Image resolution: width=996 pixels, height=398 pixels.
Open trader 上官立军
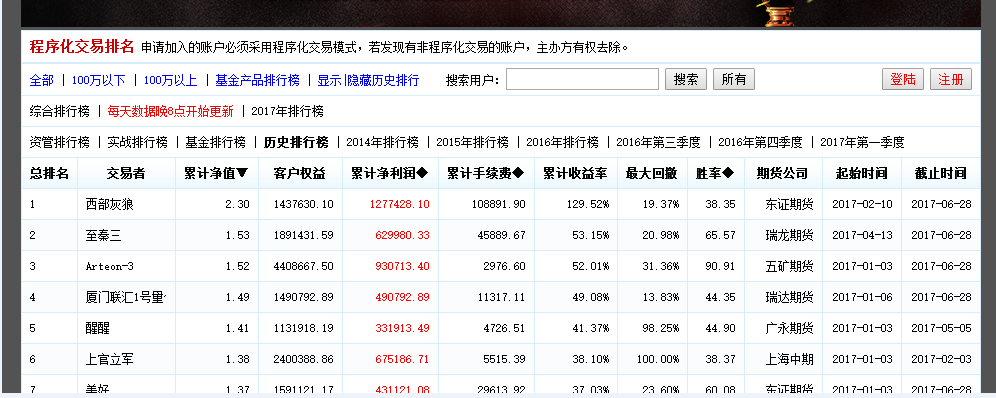(x=109, y=359)
